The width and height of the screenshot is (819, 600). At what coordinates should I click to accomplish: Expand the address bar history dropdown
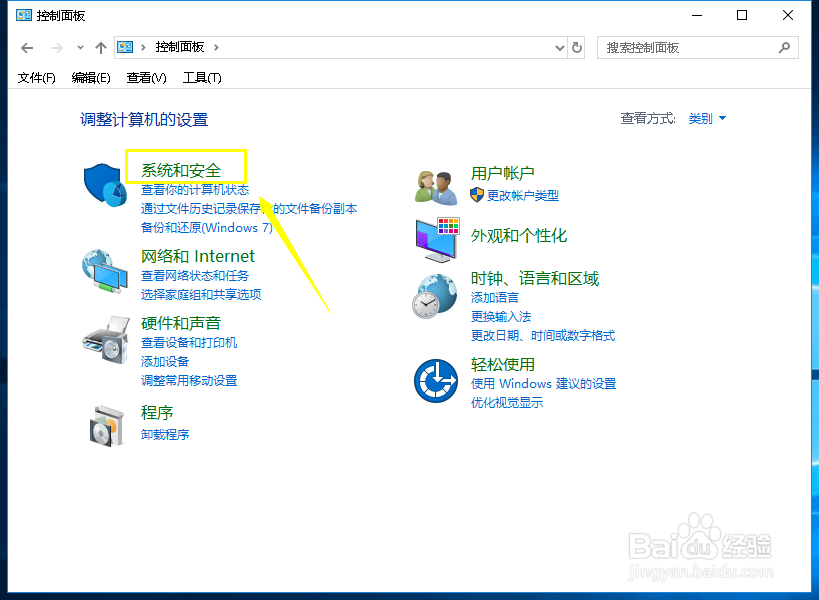(559, 48)
